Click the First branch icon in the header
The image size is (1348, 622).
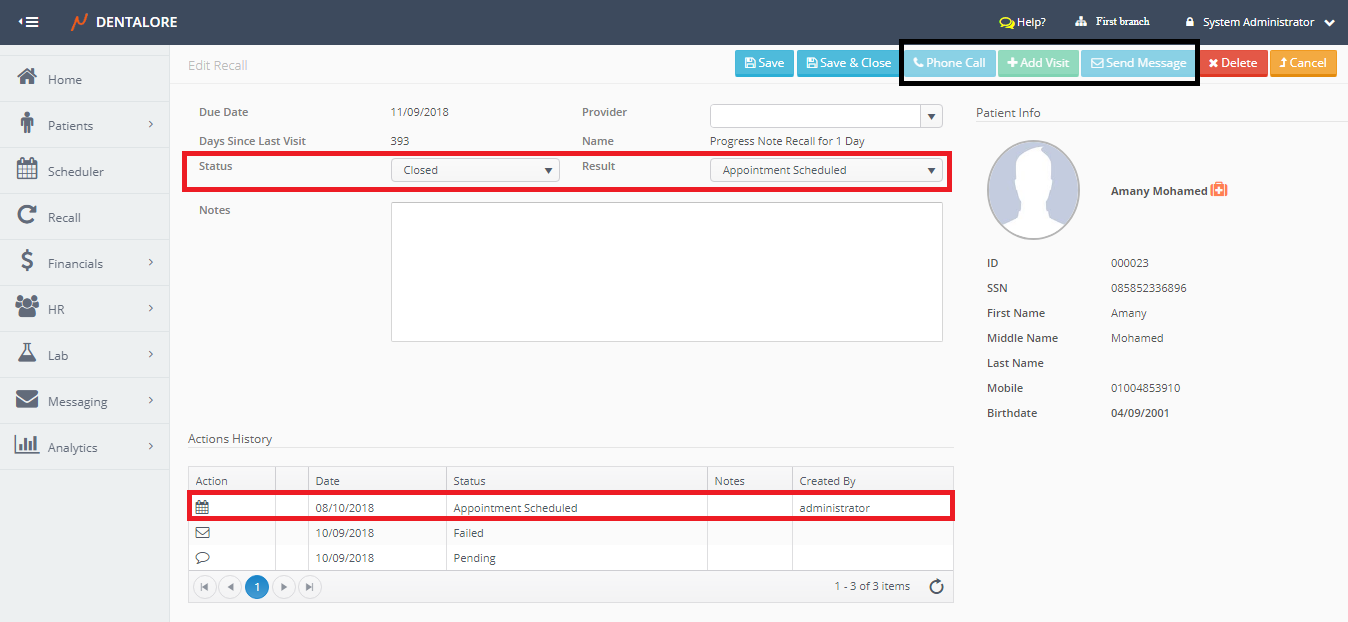click(1081, 22)
